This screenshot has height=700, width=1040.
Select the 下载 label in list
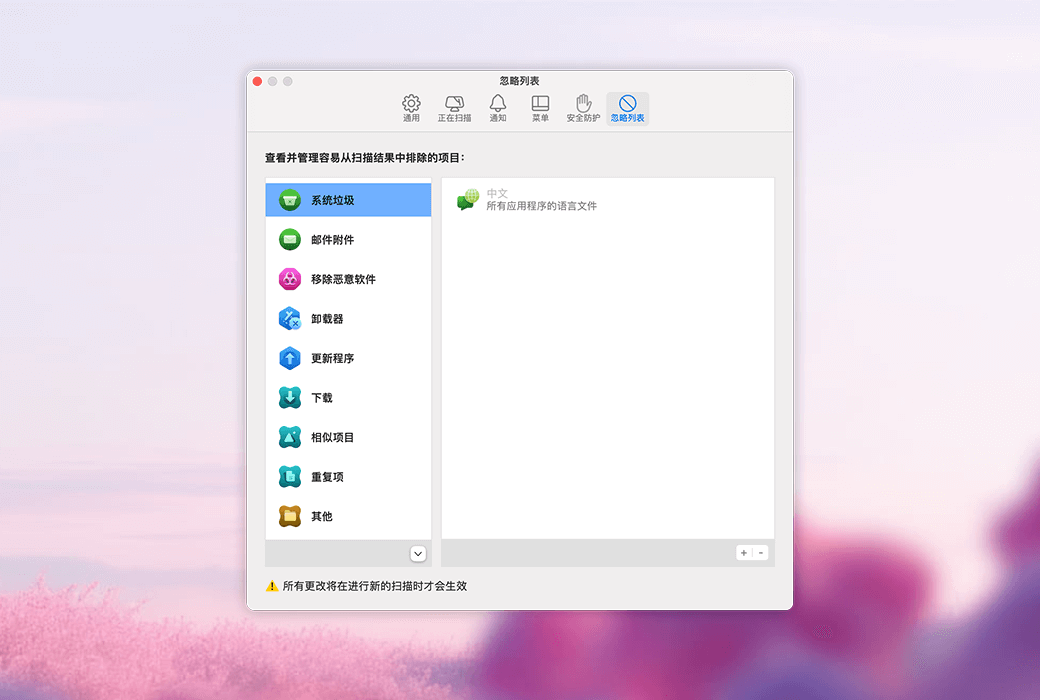(x=322, y=397)
